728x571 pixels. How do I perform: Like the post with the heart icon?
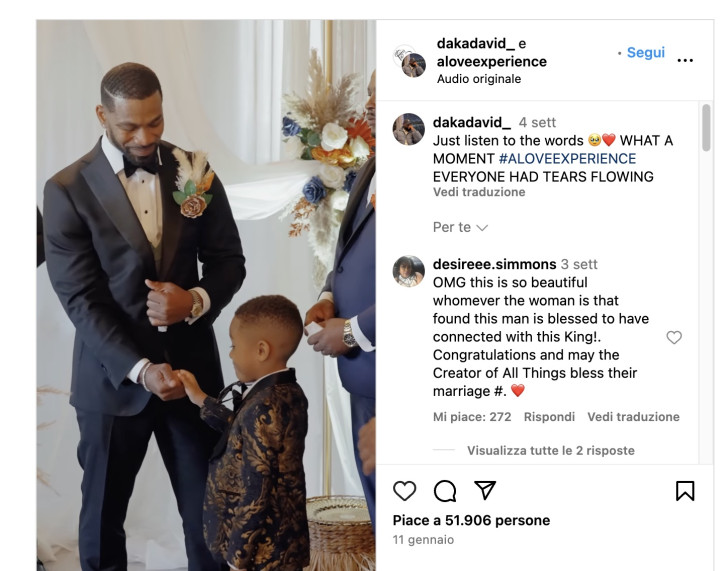(x=404, y=491)
